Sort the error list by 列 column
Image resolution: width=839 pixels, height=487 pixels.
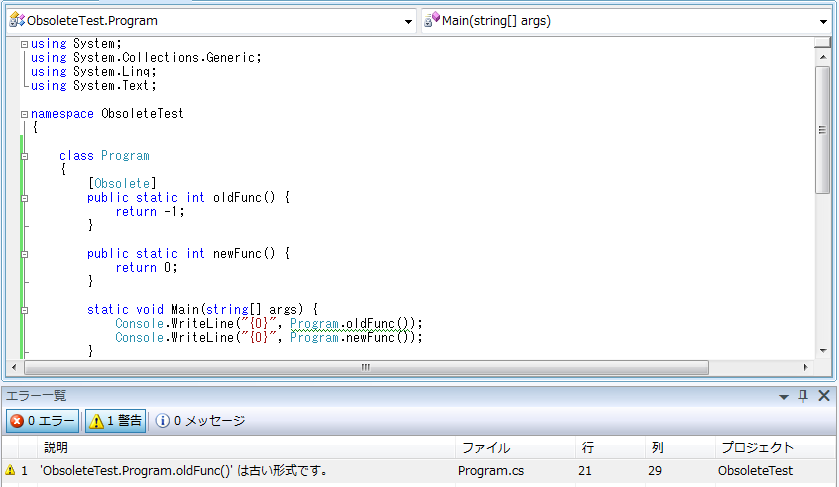coord(680,447)
